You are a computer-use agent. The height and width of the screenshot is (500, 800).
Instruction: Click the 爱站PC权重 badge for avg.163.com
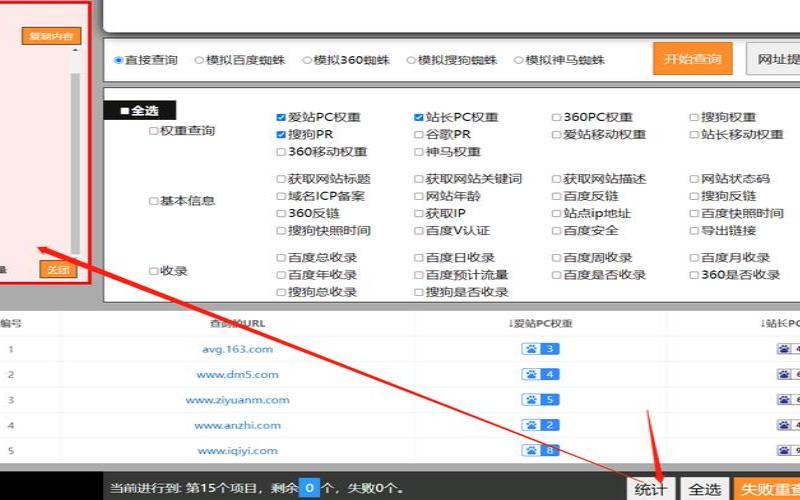click(540, 349)
